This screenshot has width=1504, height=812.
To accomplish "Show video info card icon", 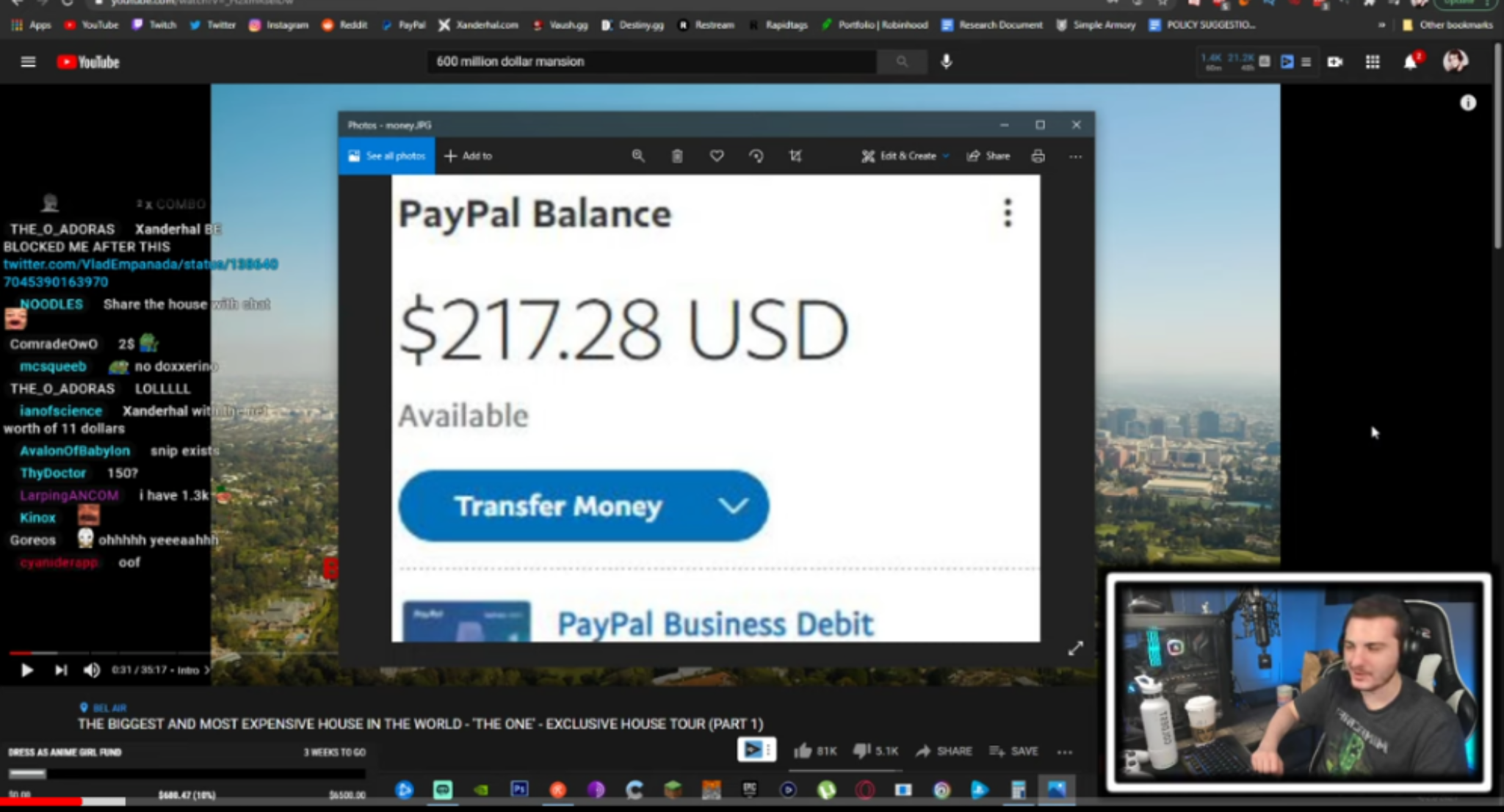I will click(x=1467, y=103).
